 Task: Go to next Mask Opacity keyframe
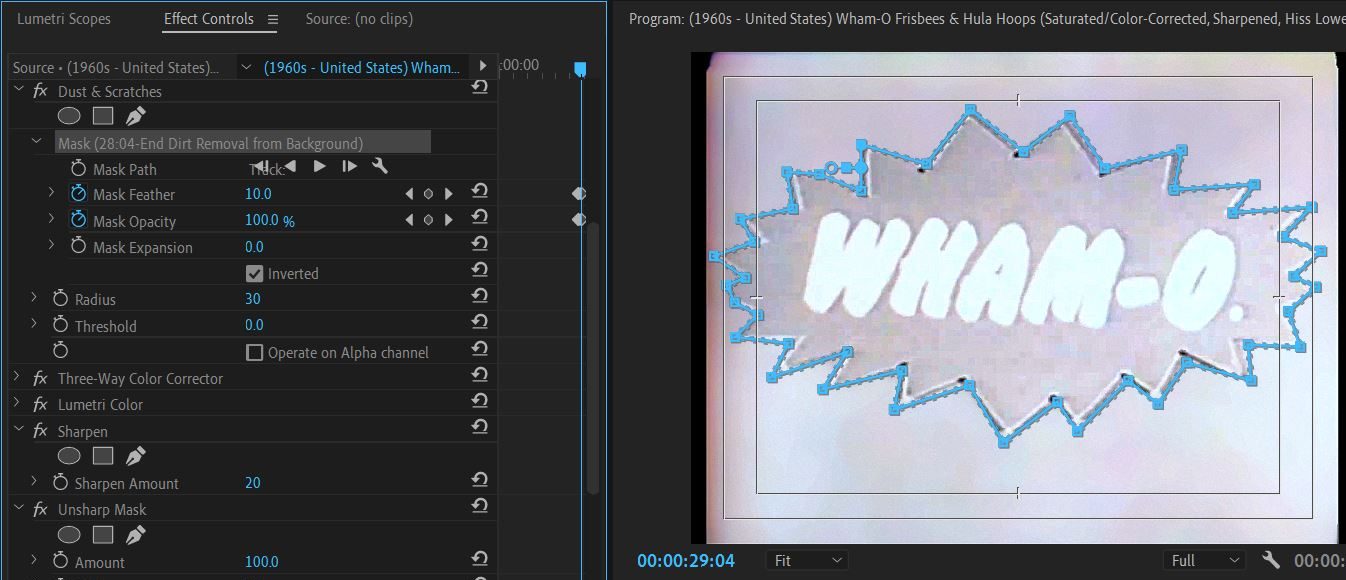[449, 220]
